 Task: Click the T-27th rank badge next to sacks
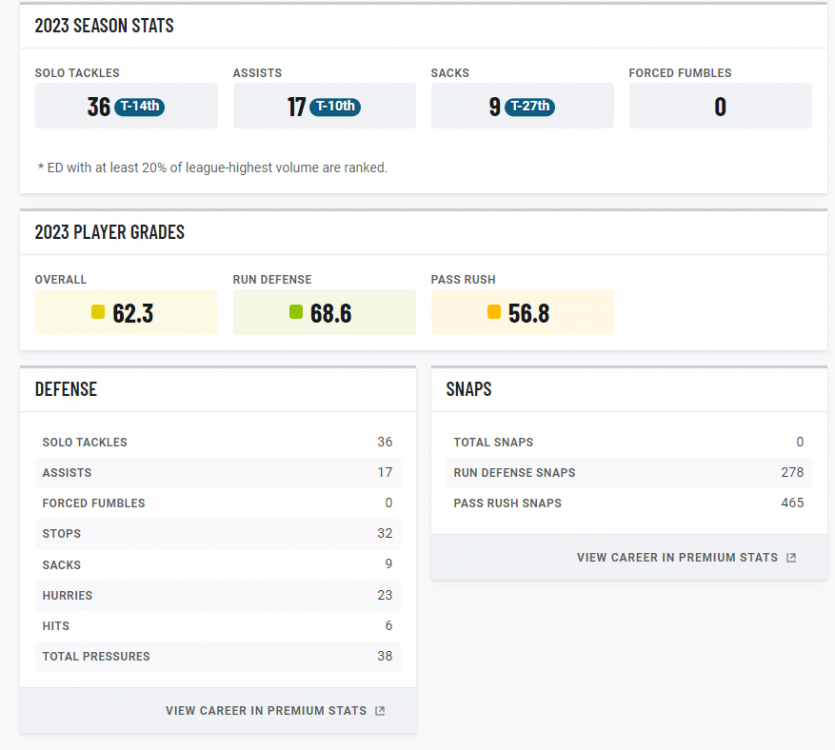(x=530, y=107)
